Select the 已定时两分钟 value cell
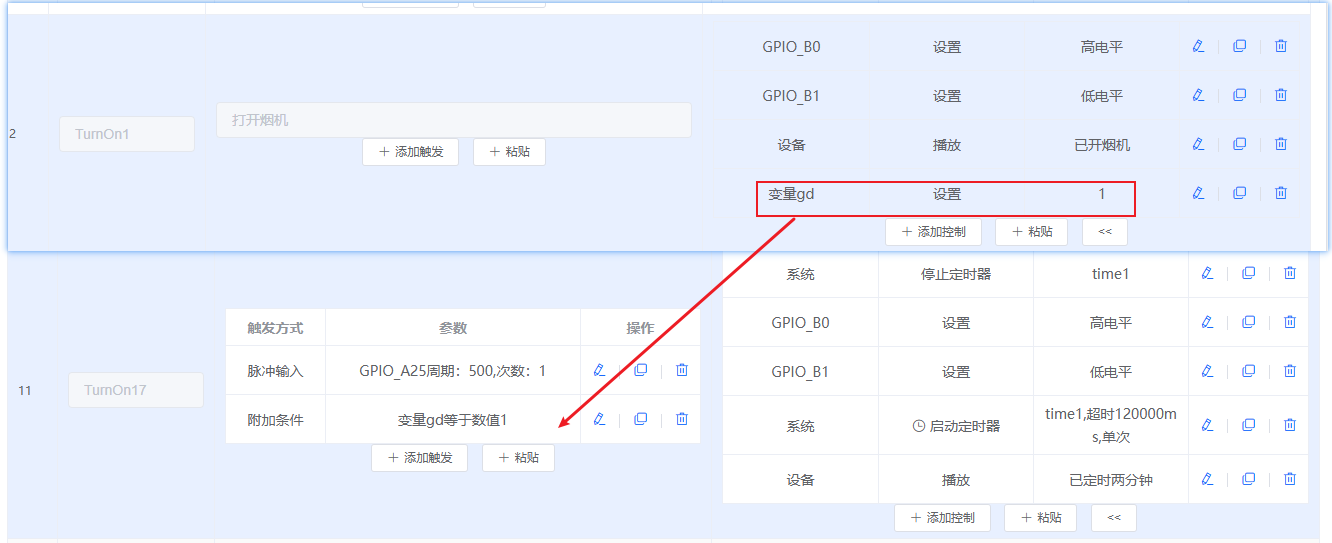The height and width of the screenshot is (543, 1332). [x=1111, y=480]
